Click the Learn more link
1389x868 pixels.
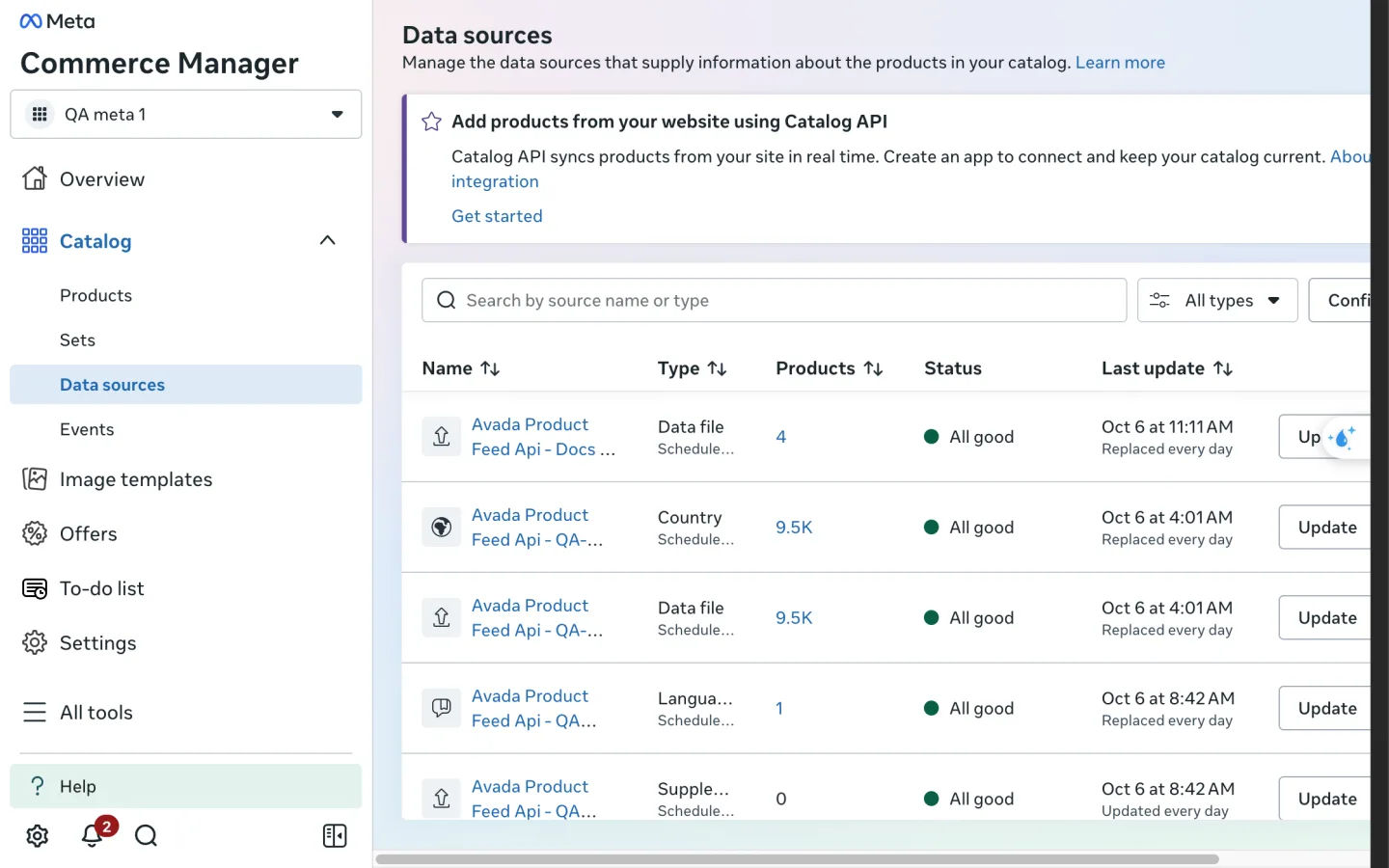[1120, 63]
